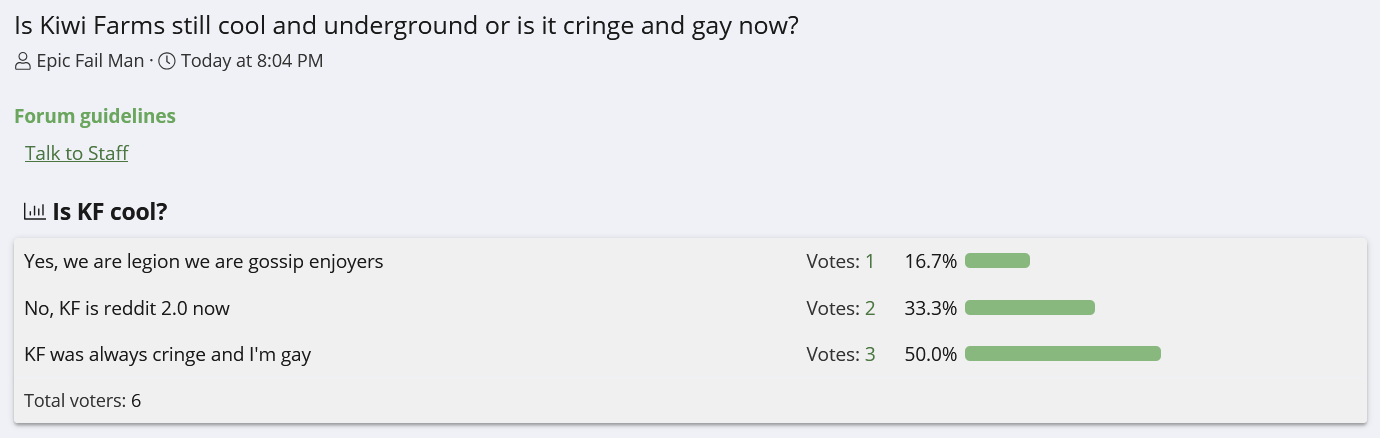The image size is (1380, 438).
Task: Click the 50.0% percentage label
Action: tap(930, 354)
